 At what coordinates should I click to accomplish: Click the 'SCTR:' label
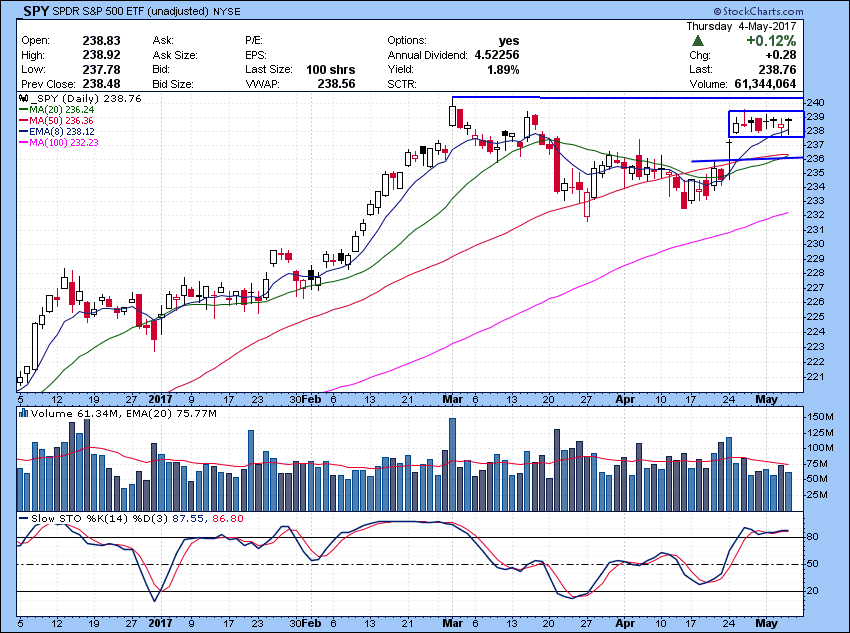[402, 84]
